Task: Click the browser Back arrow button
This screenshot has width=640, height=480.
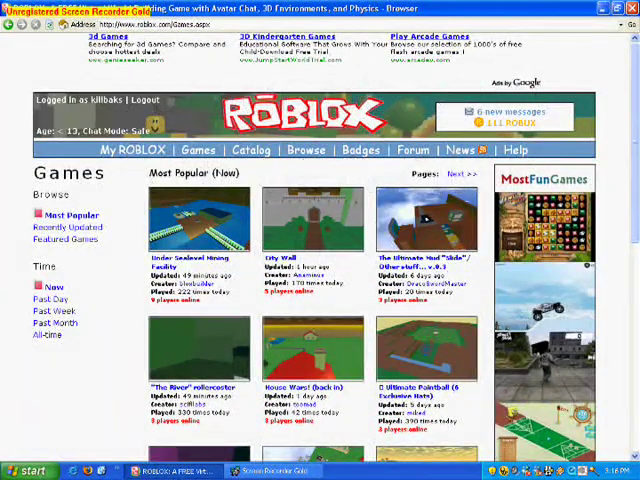Action: tap(8, 24)
